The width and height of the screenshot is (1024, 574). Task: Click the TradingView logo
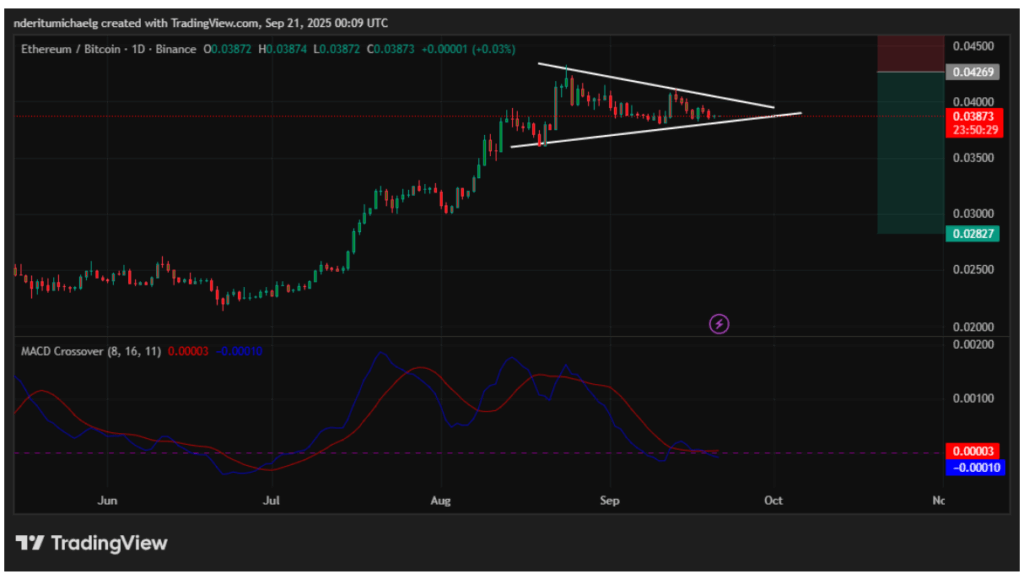coord(91,543)
